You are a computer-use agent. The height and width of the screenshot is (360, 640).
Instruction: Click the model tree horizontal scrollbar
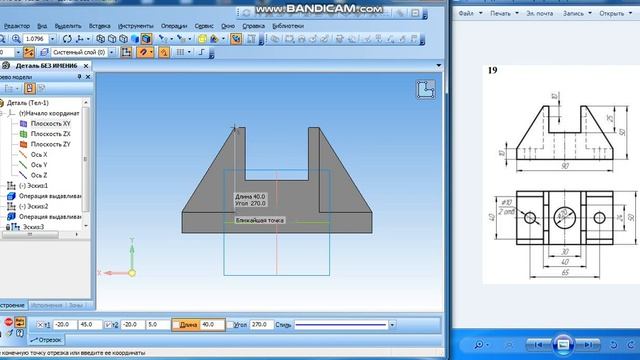30,235
